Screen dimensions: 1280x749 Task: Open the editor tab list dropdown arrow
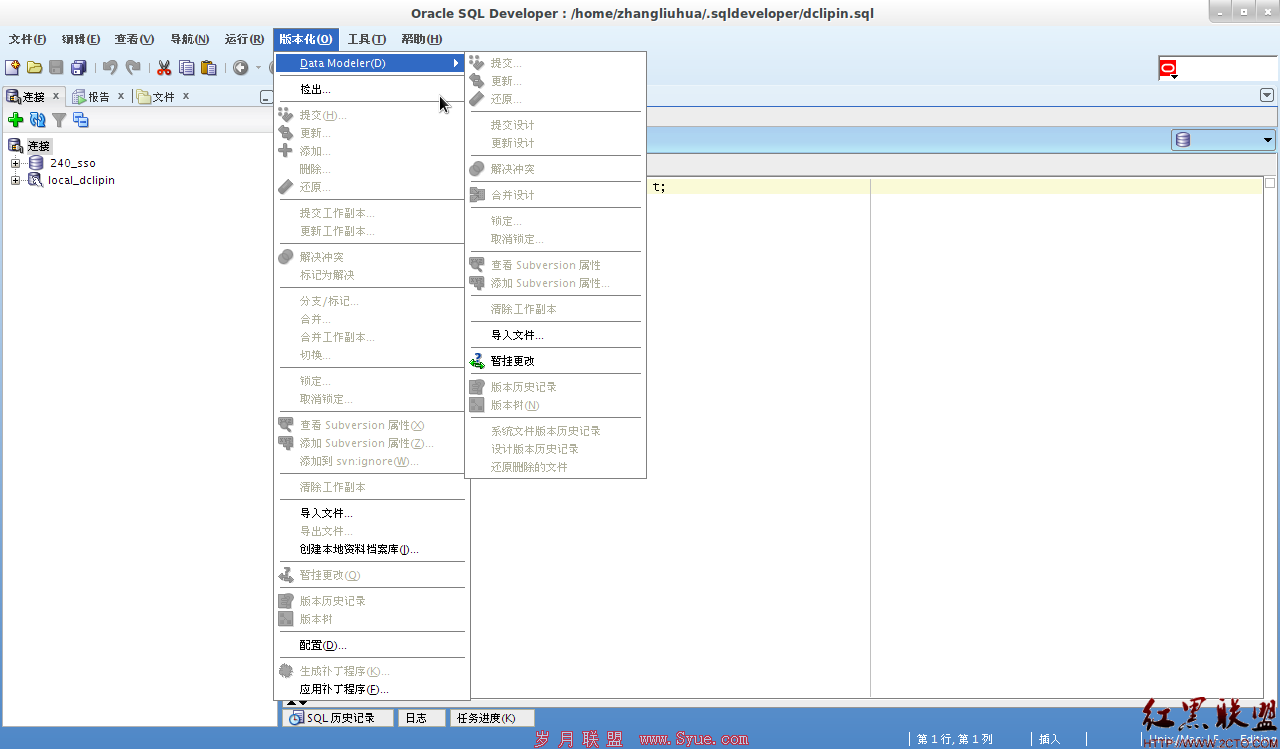(1267, 95)
